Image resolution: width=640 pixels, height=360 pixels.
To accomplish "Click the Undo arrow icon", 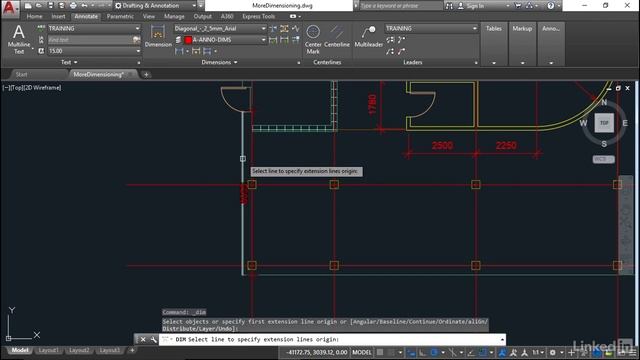I will tap(84, 6).
